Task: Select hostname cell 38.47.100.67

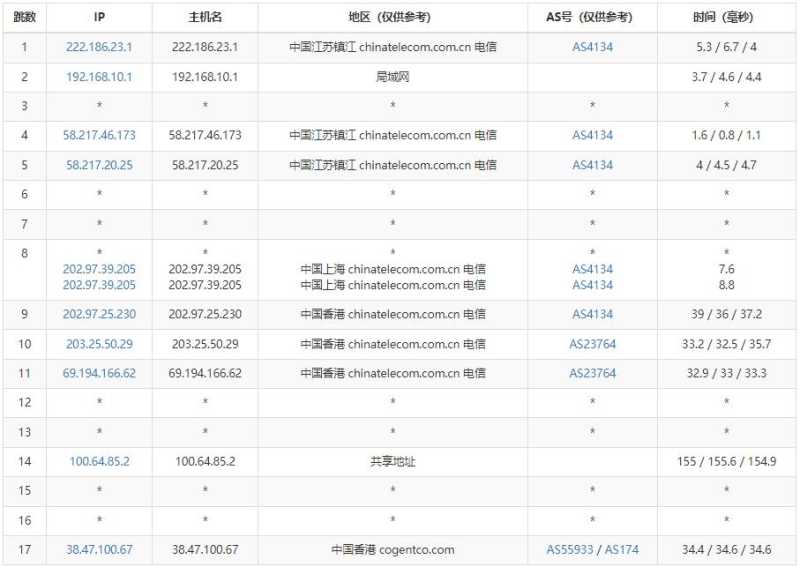Action: (x=205, y=550)
